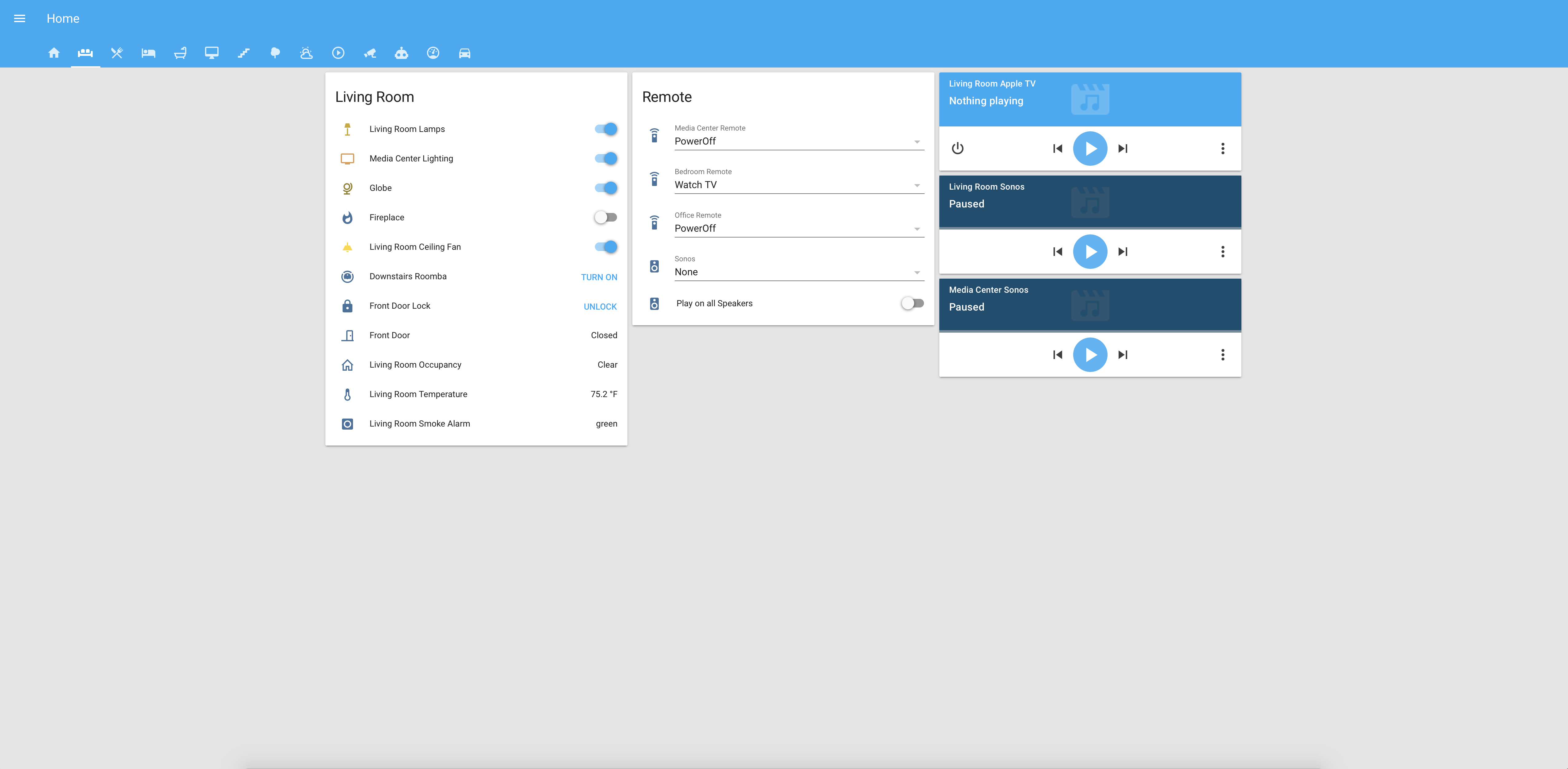Image resolution: width=1568 pixels, height=769 pixels.
Task: Click the Apple TV power icon
Action: [x=957, y=149]
